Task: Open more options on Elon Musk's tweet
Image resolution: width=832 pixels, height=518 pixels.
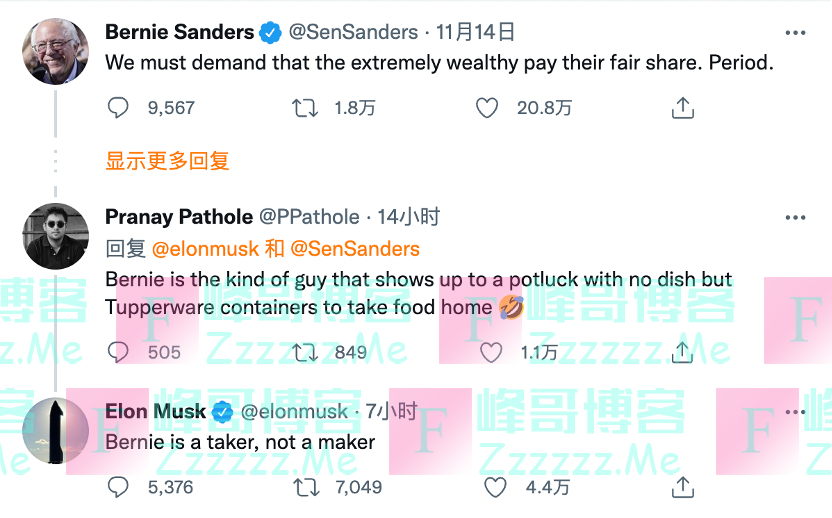Action: tap(795, 411)
